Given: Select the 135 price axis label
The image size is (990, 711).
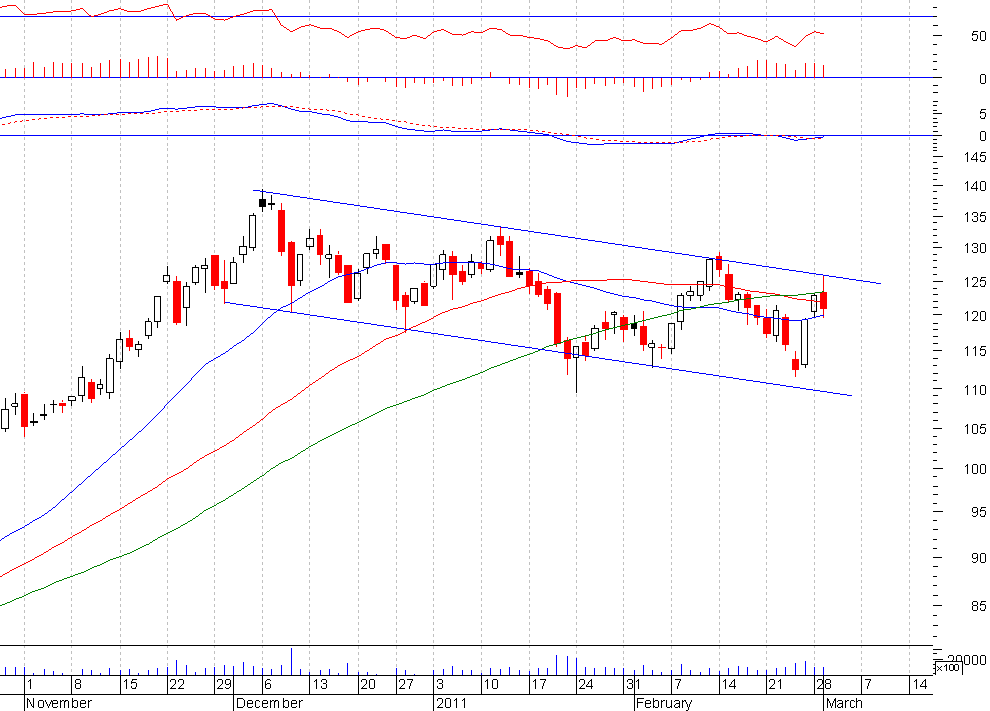Looking at the screenshot, I should (975, 217).
